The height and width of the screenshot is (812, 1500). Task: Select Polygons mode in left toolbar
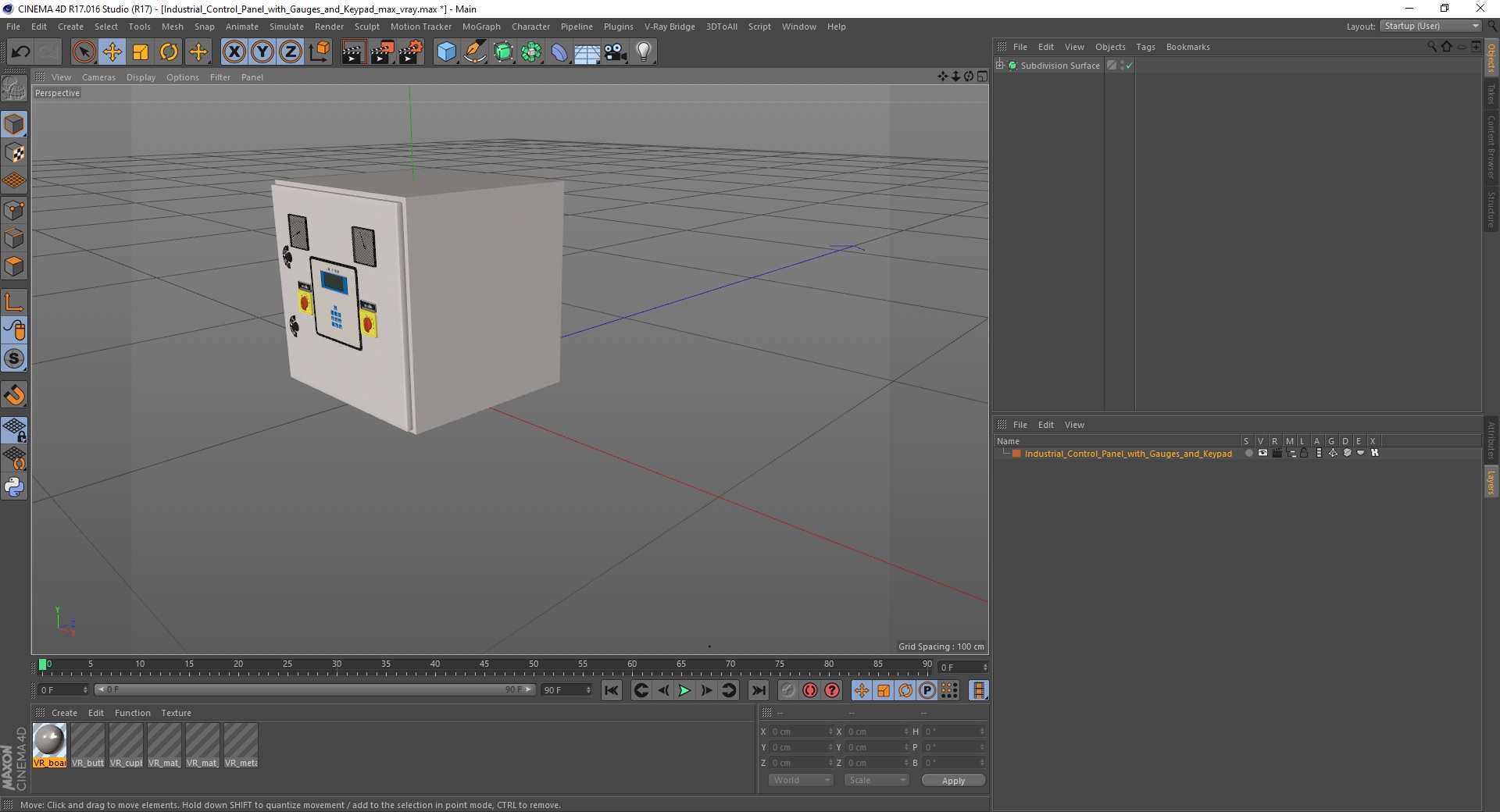tap(14, 266)
